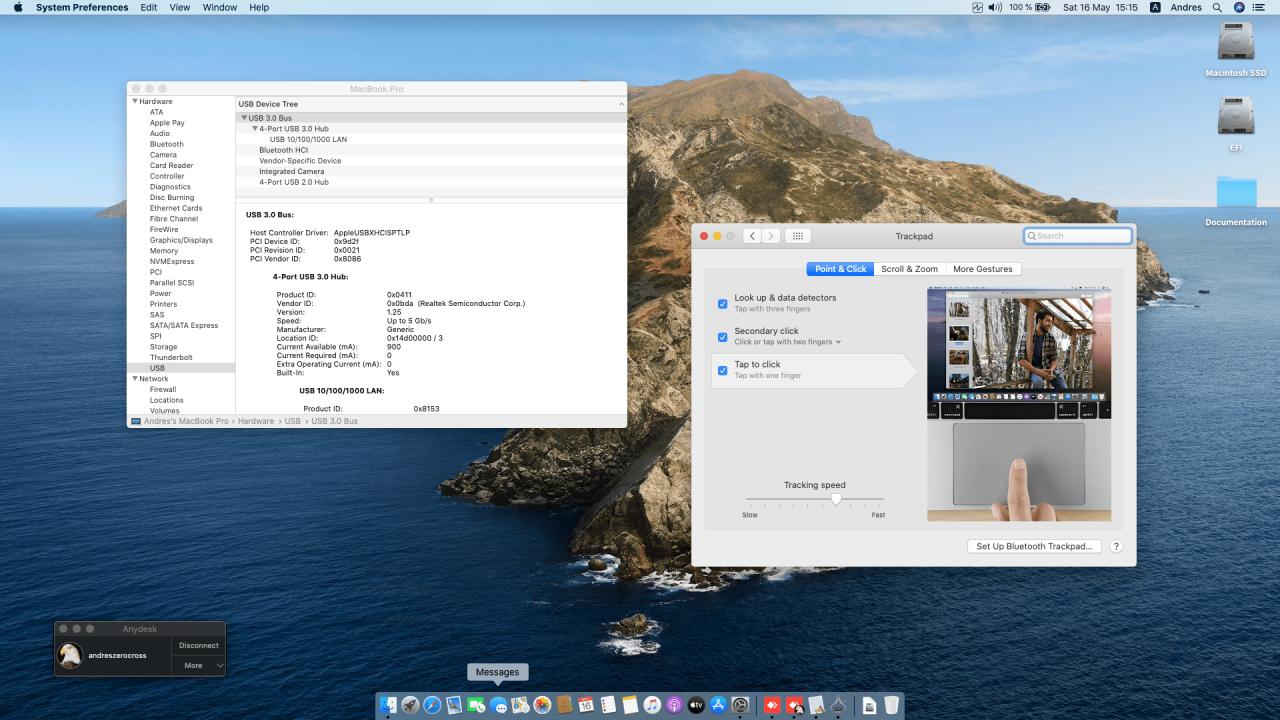Image resolution: width=1280 pixels, height=720 pixels.
Task: Launch Music from the Dock
Action: (x=652, y=705)
